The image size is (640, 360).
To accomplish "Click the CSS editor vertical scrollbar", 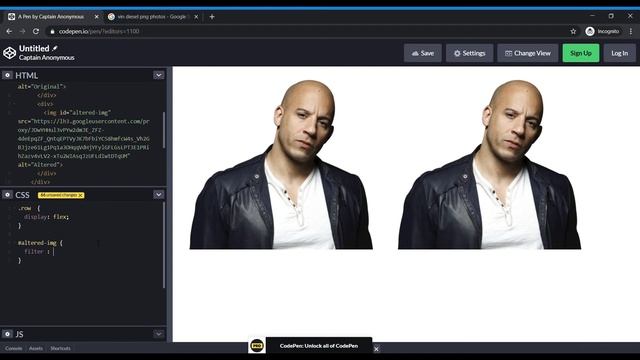I will (x=164, y=245).
